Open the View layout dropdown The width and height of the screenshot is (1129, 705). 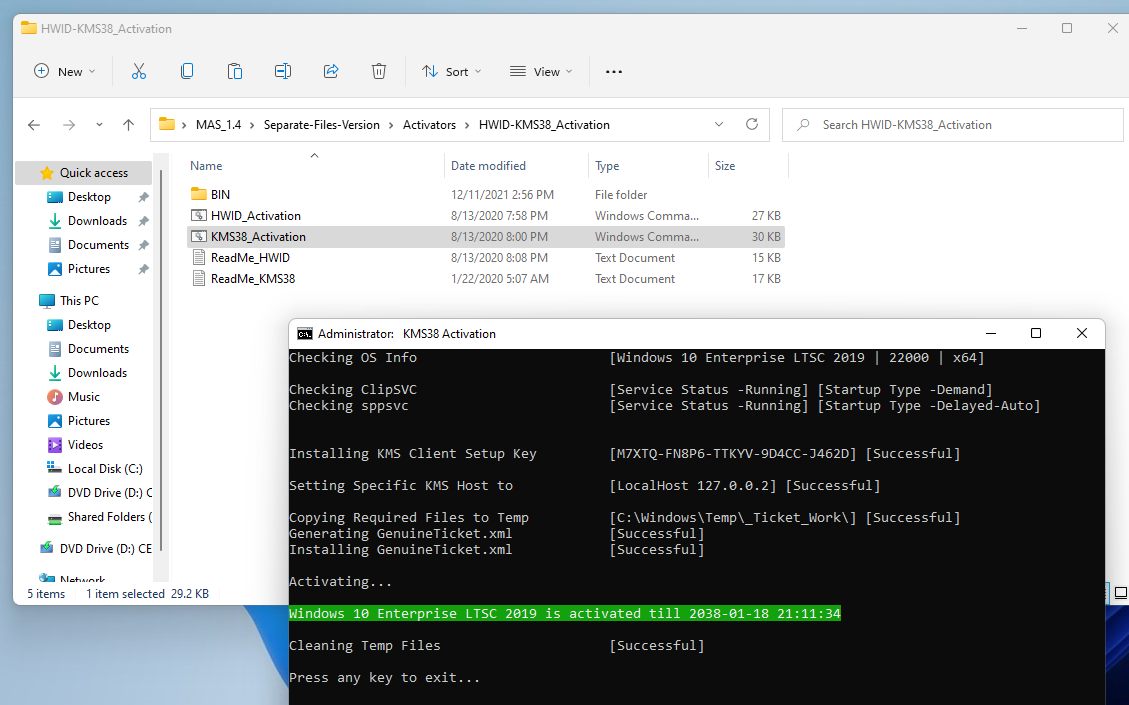point(541,71)
